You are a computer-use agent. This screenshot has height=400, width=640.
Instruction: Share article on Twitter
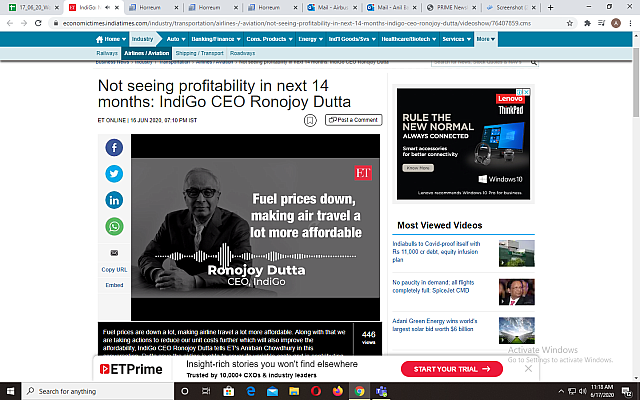click(114, 174)
